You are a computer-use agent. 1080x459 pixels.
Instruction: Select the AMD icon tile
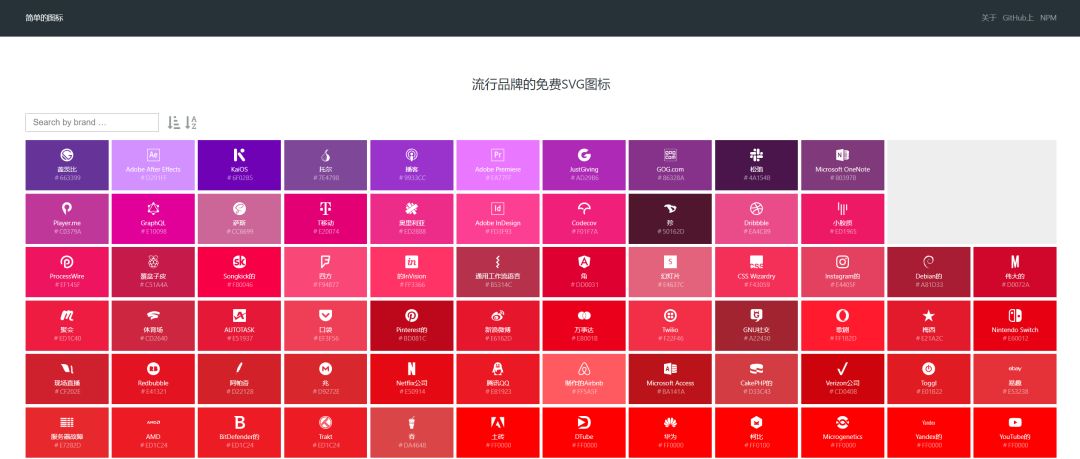coord(153,432)
